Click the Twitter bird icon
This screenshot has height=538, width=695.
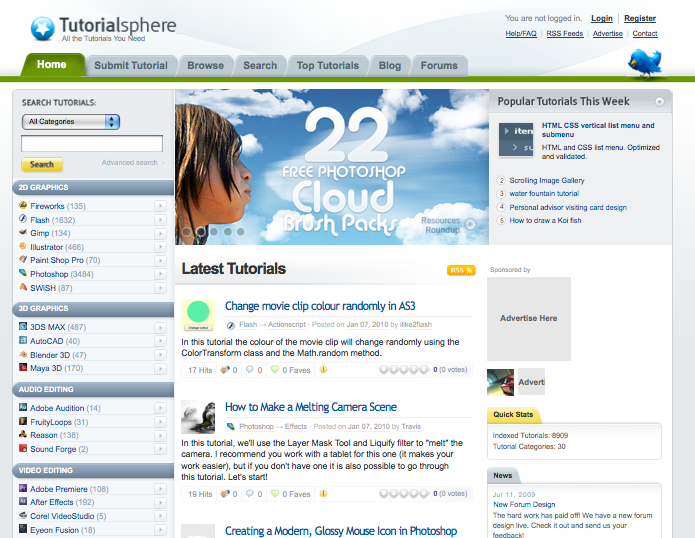click(x=645, y=63)
